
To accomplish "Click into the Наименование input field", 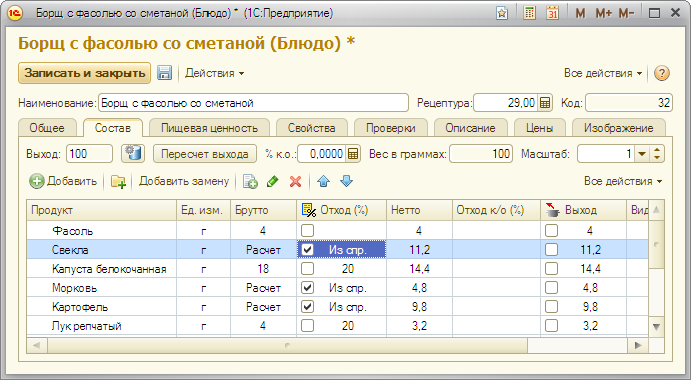I will point(253,103).
